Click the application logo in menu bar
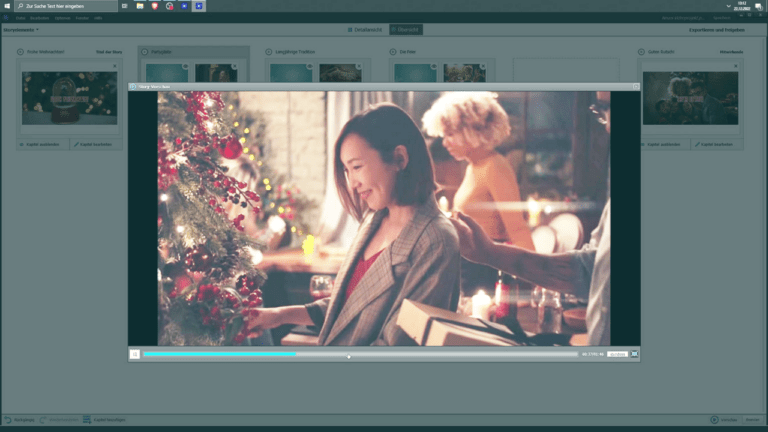The image size is (768, 432). point(6,18)
